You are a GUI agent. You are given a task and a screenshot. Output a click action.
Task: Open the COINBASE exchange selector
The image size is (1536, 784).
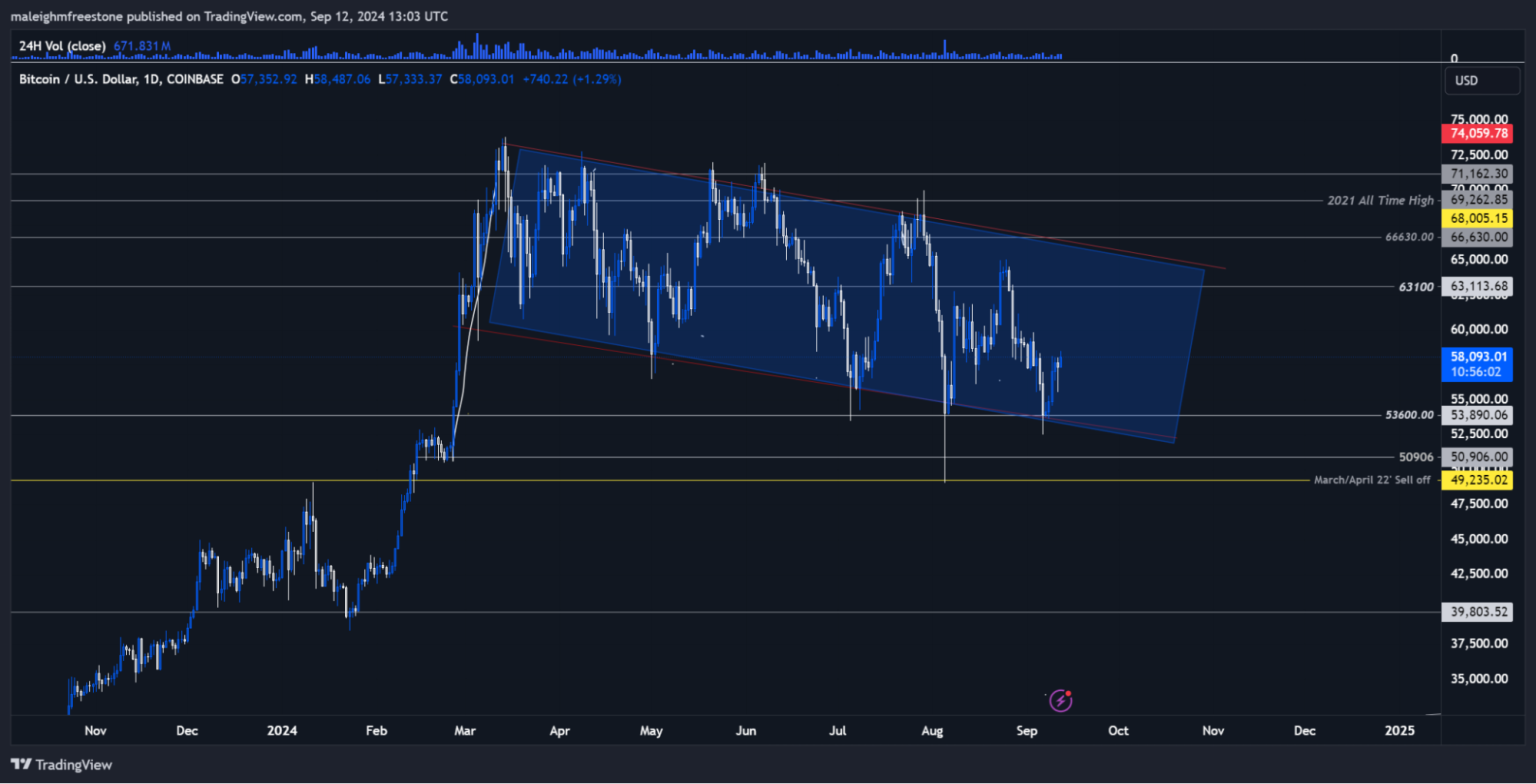(x=196, y=79)
